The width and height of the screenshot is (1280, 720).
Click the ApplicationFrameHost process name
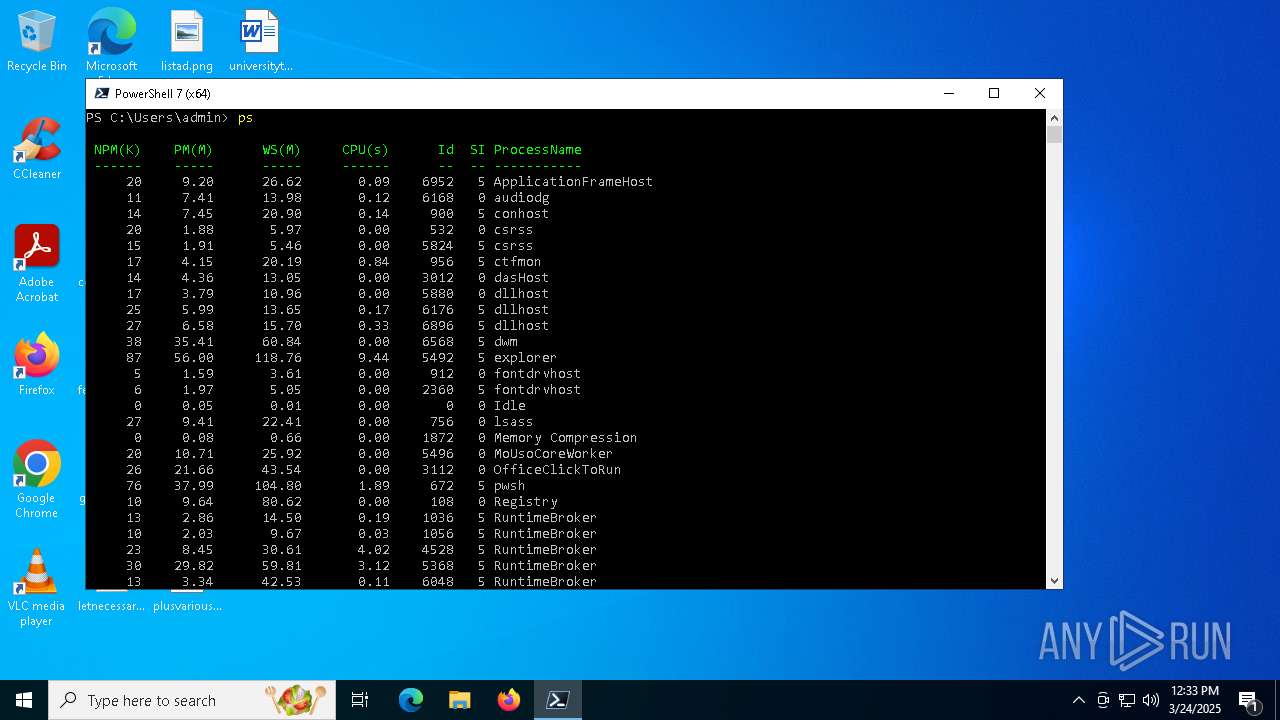click(573, 182)
